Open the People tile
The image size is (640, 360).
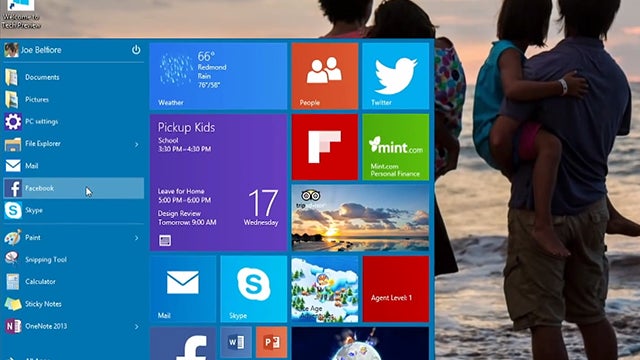pos(325,76)
